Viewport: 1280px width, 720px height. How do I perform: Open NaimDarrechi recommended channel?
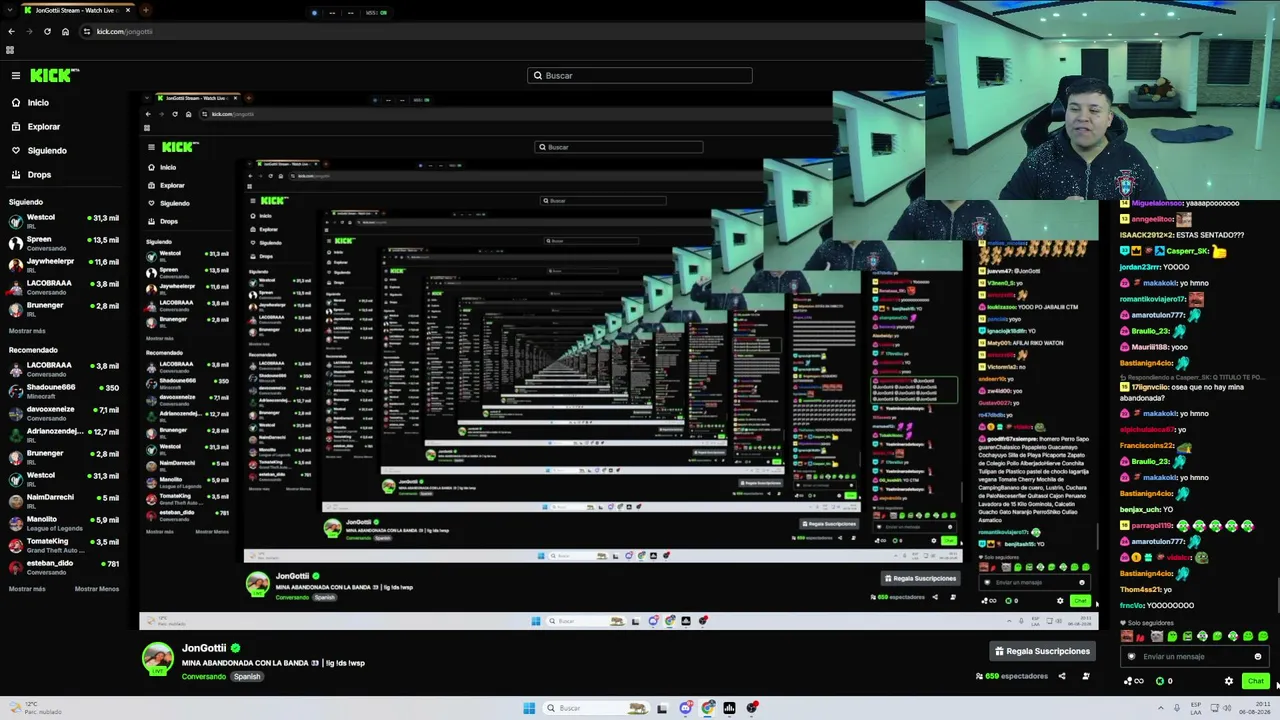[64, 501]
